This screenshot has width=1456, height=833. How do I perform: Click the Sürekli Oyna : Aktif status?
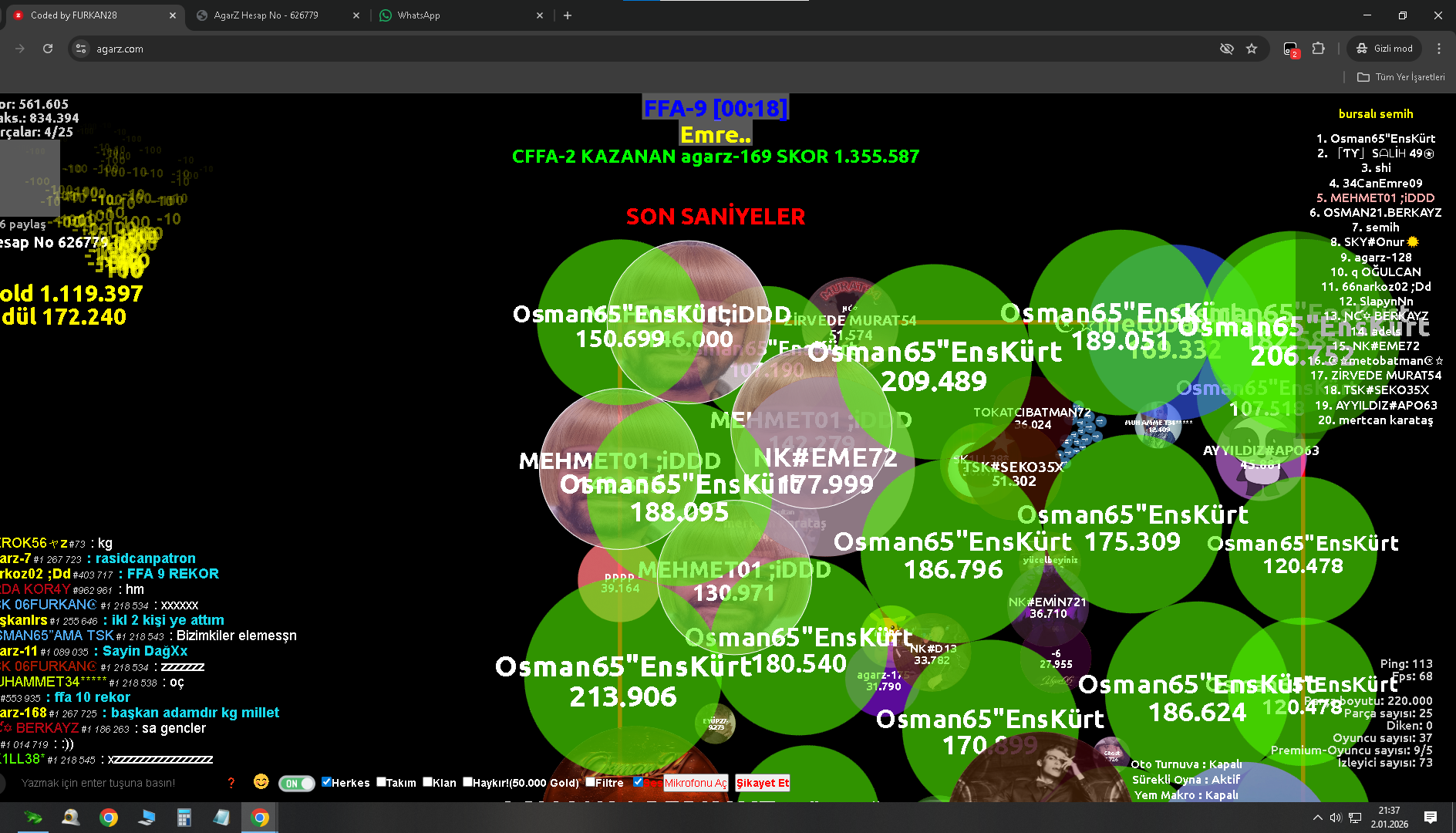(1186, 780)
